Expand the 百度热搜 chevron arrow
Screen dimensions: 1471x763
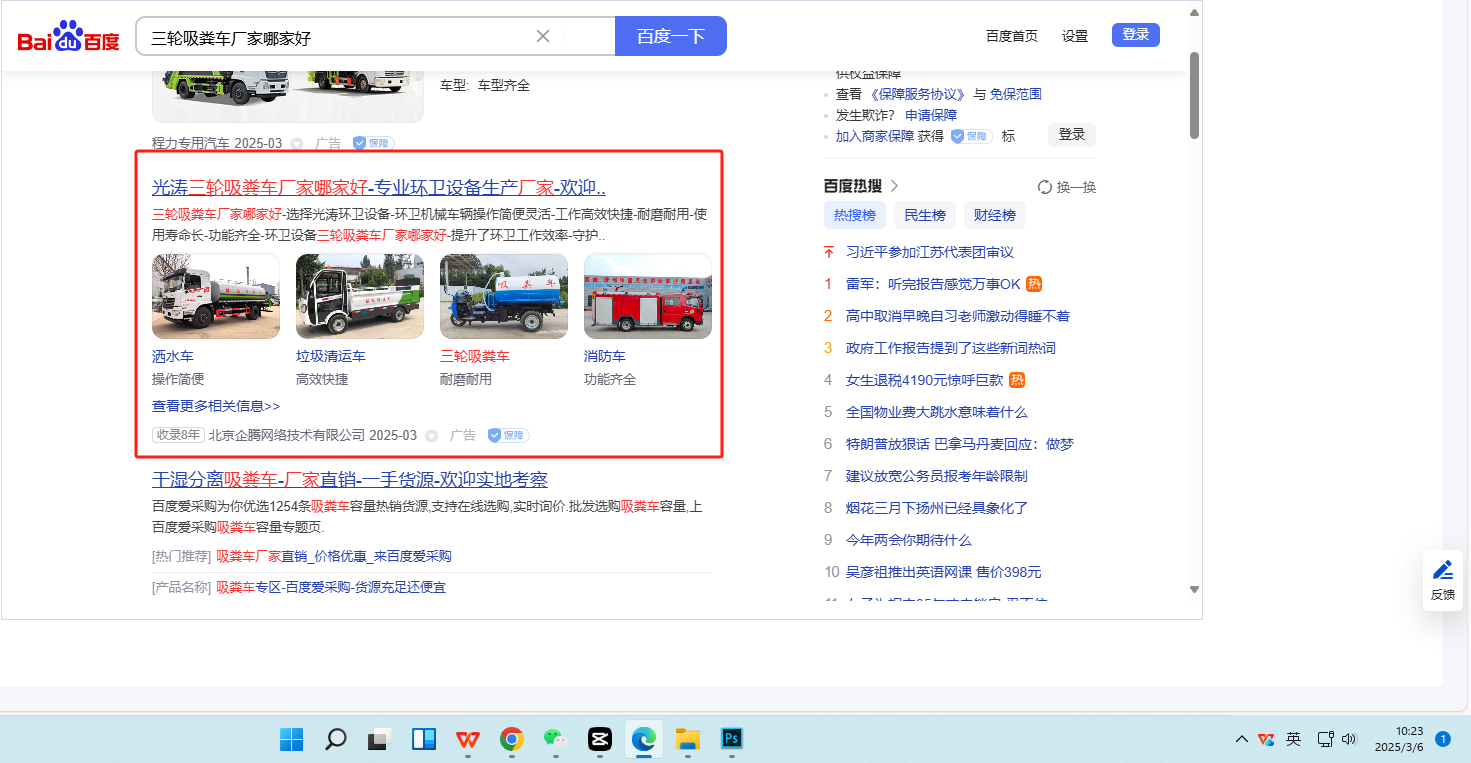[894, 186]
